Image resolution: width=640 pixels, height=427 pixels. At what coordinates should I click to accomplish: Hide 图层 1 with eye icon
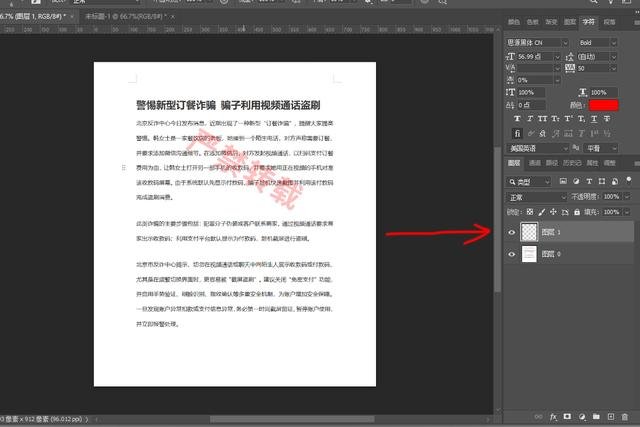[511, 230]
